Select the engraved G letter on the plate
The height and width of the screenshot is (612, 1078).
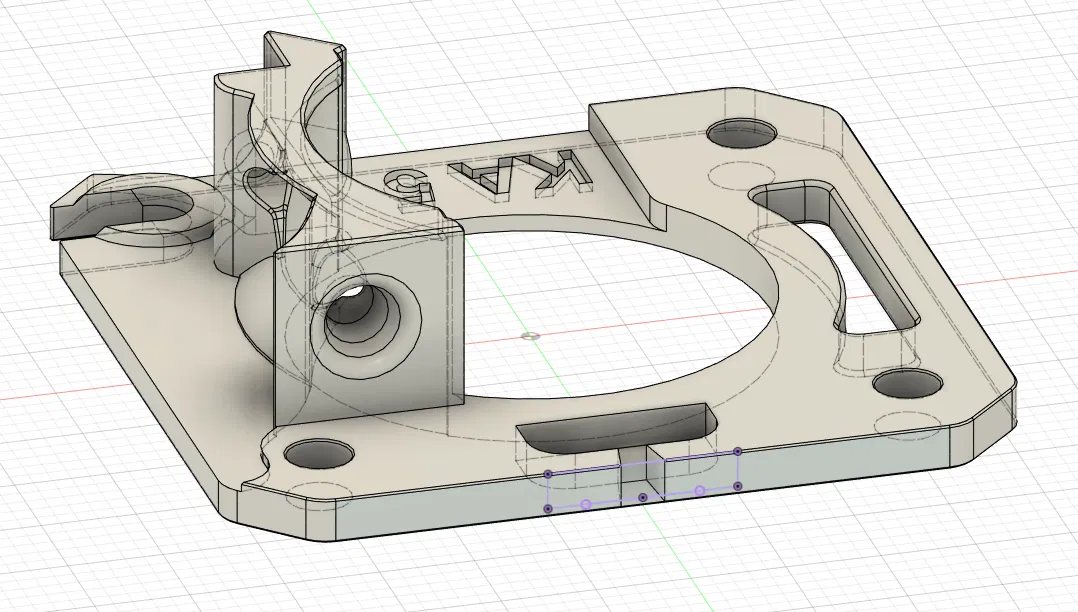pos(408,188)
